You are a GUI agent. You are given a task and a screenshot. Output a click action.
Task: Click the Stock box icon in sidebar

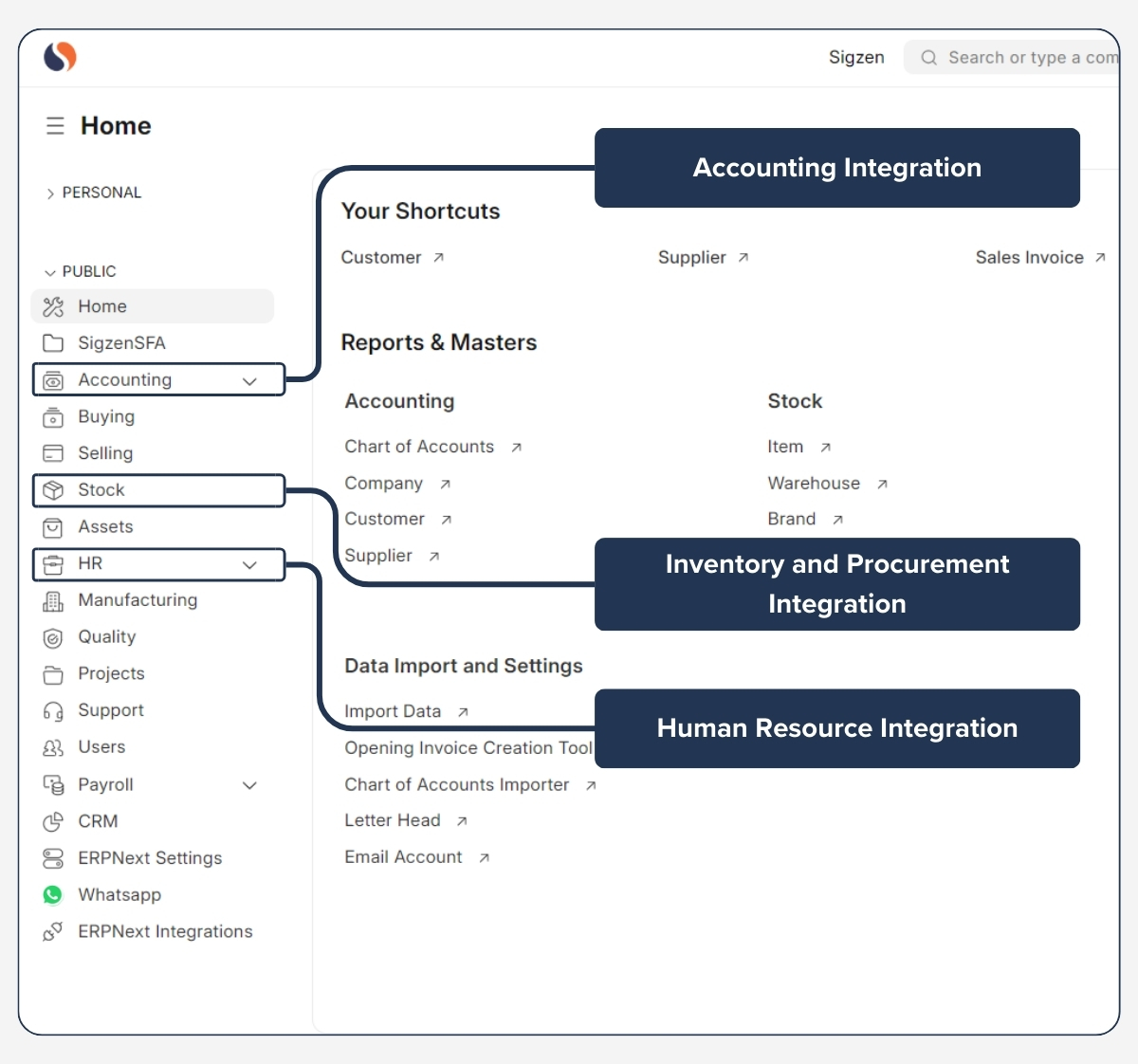tap(53, 490)
